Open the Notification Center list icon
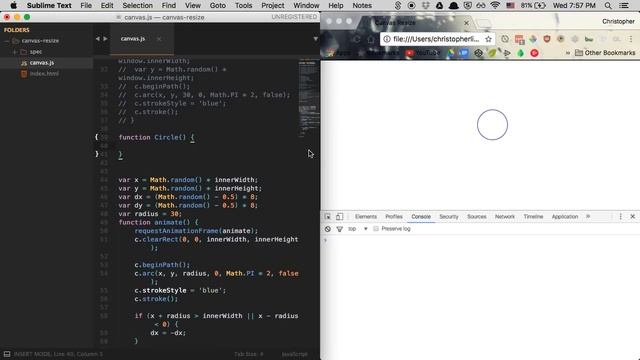The height and width of the screenshot is (360, 640). tap(624, 5)
